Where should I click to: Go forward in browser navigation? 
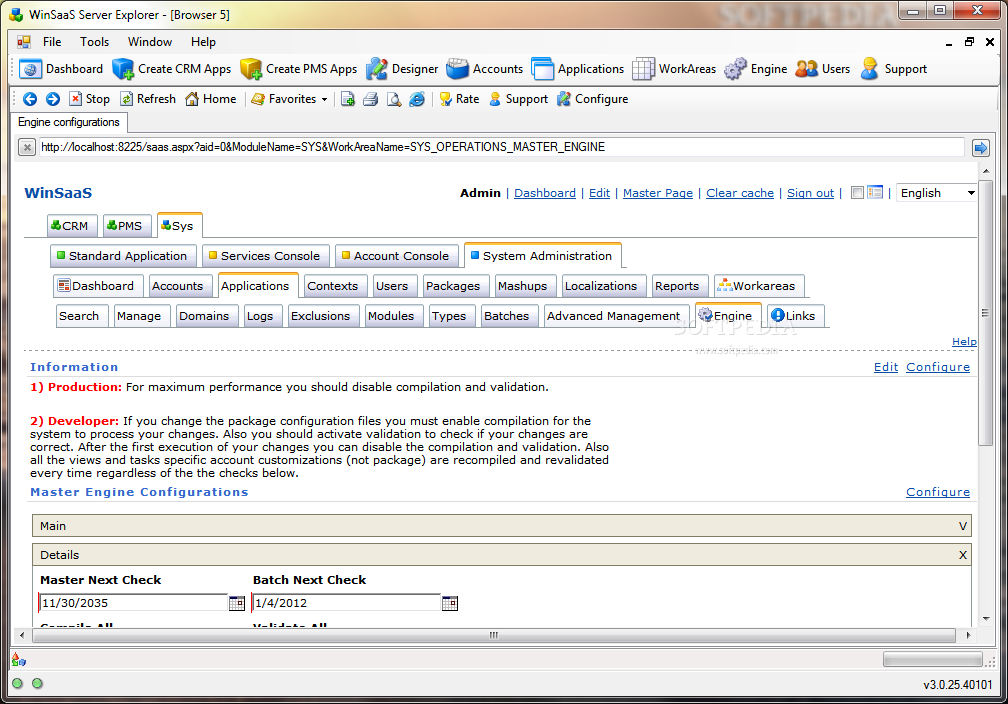click(x=53, y=99)
